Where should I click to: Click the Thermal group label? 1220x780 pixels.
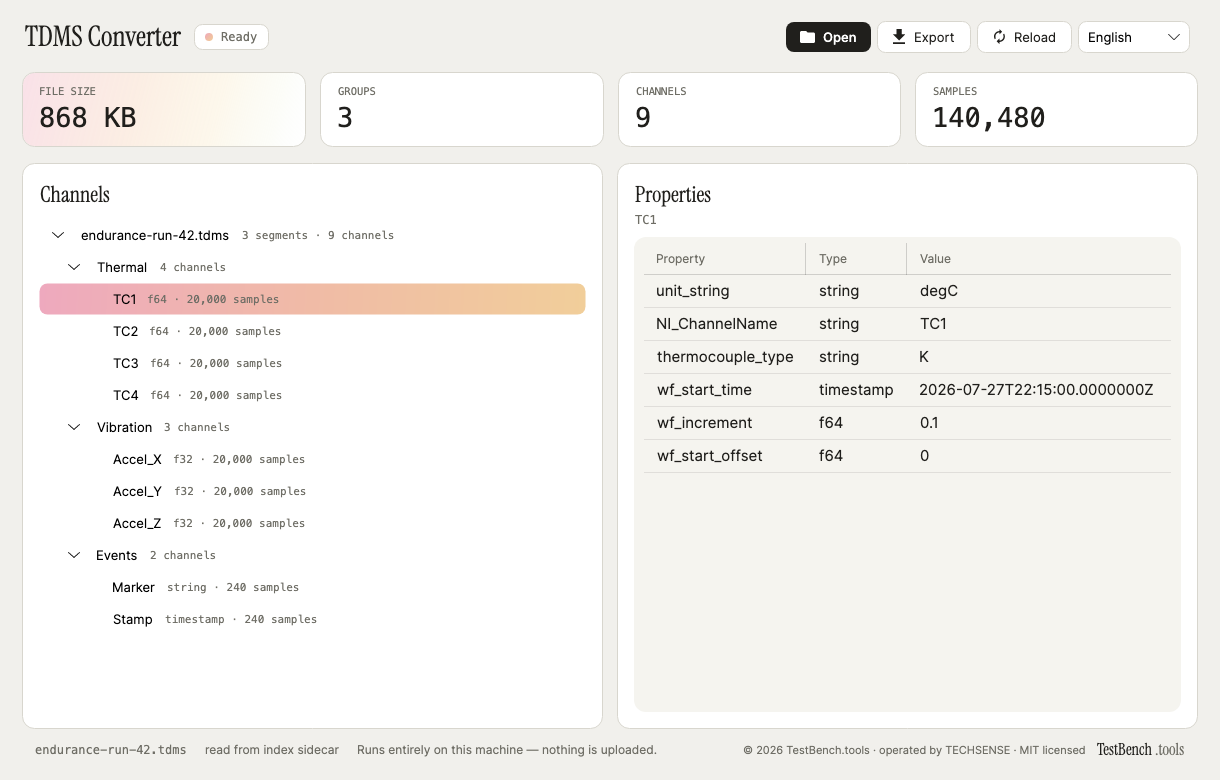coord(122,267)
